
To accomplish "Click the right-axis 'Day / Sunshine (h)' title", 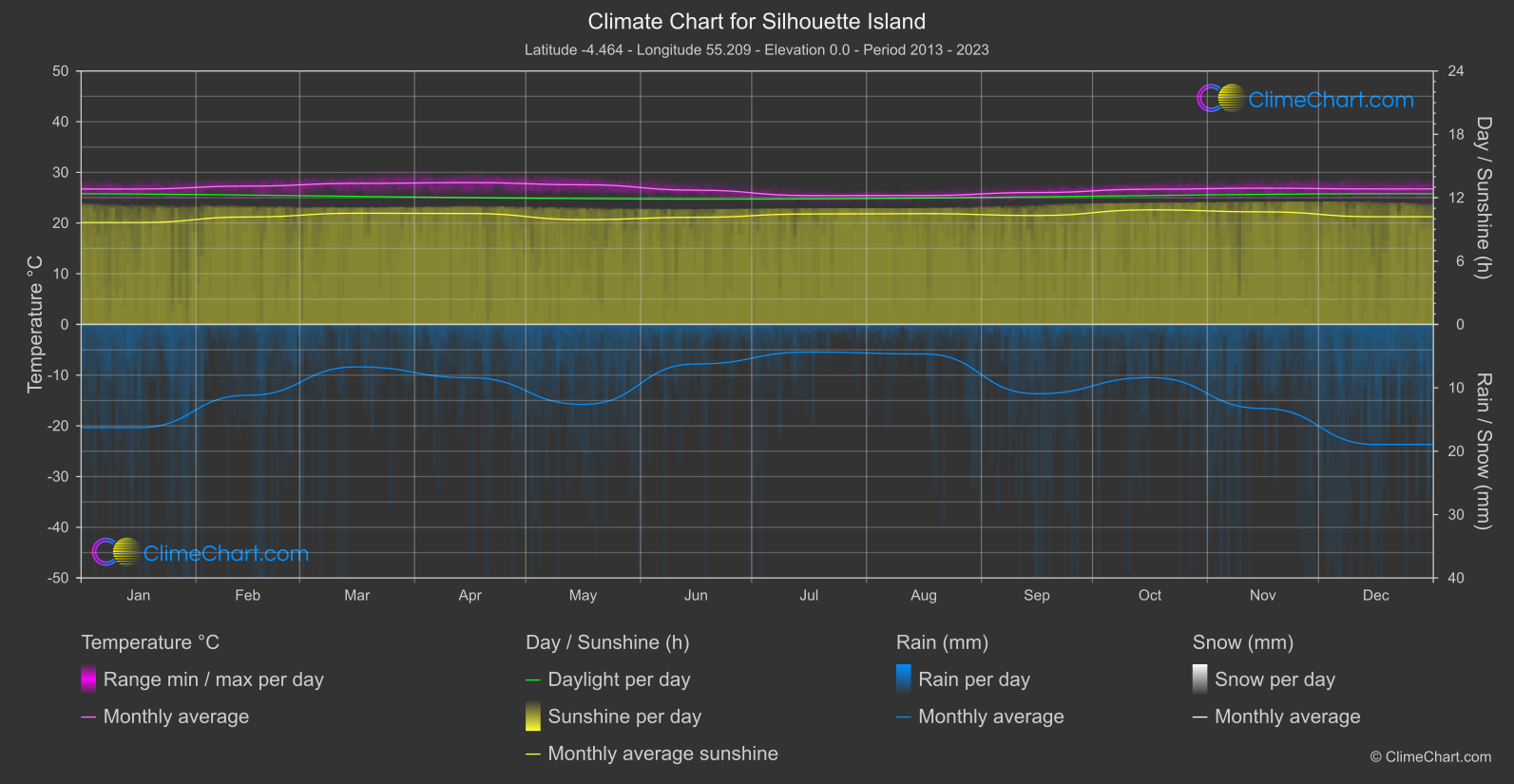I will [x=1484, y=198].
